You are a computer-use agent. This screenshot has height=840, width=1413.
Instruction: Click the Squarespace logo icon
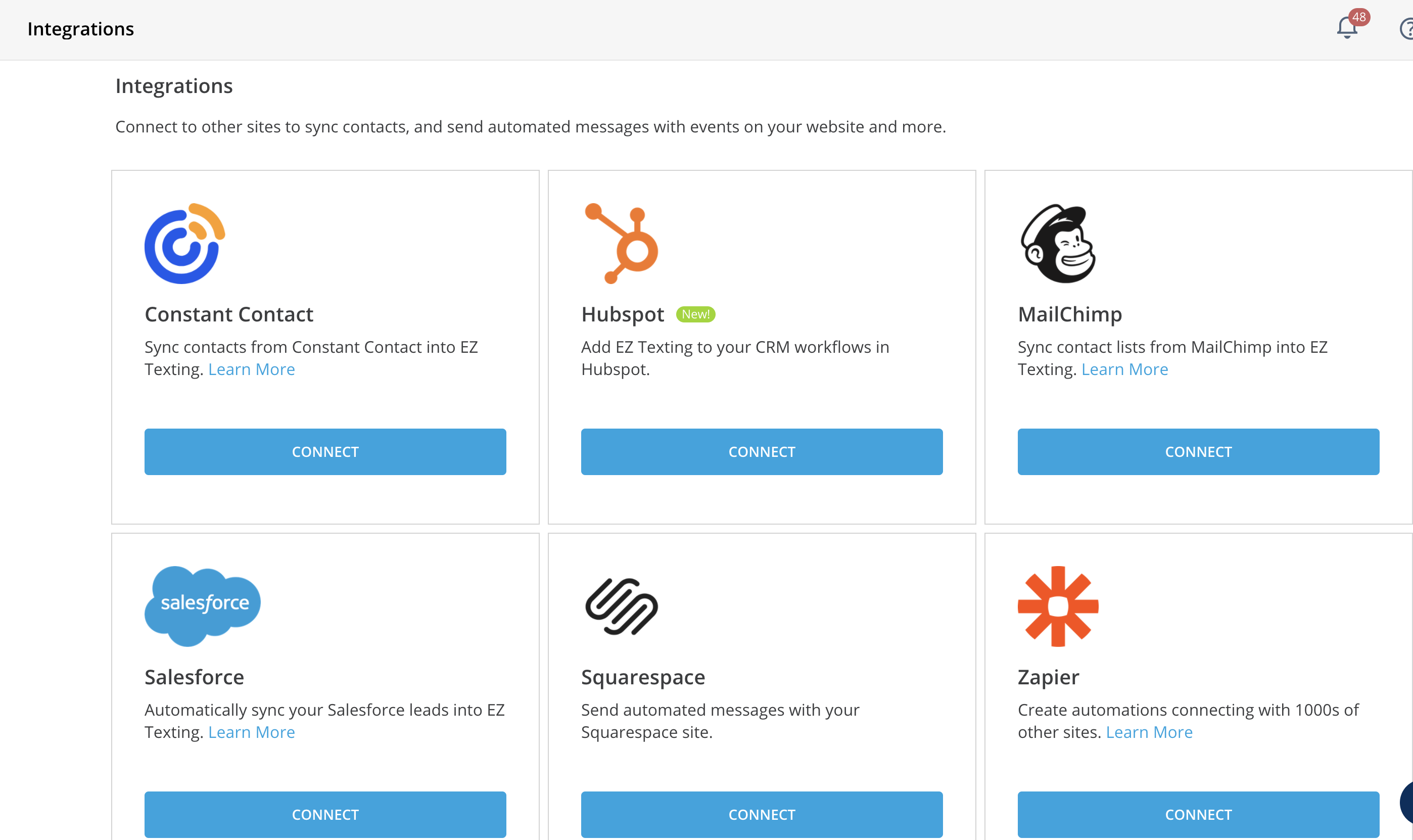[x=621, y=606]
